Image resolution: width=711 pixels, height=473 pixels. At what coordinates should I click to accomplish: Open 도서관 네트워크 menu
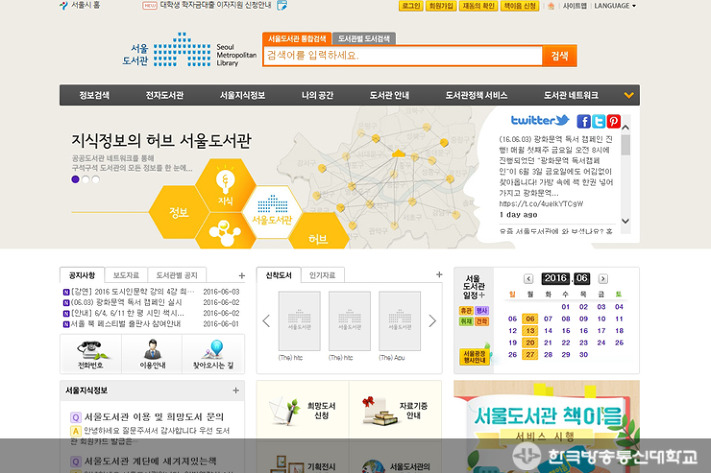(571, 95)
